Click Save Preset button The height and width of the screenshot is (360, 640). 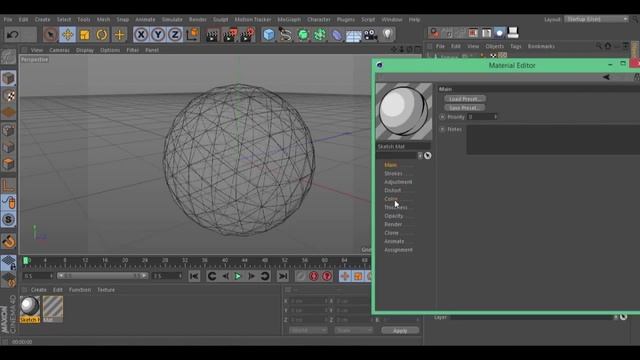(465, 108)
